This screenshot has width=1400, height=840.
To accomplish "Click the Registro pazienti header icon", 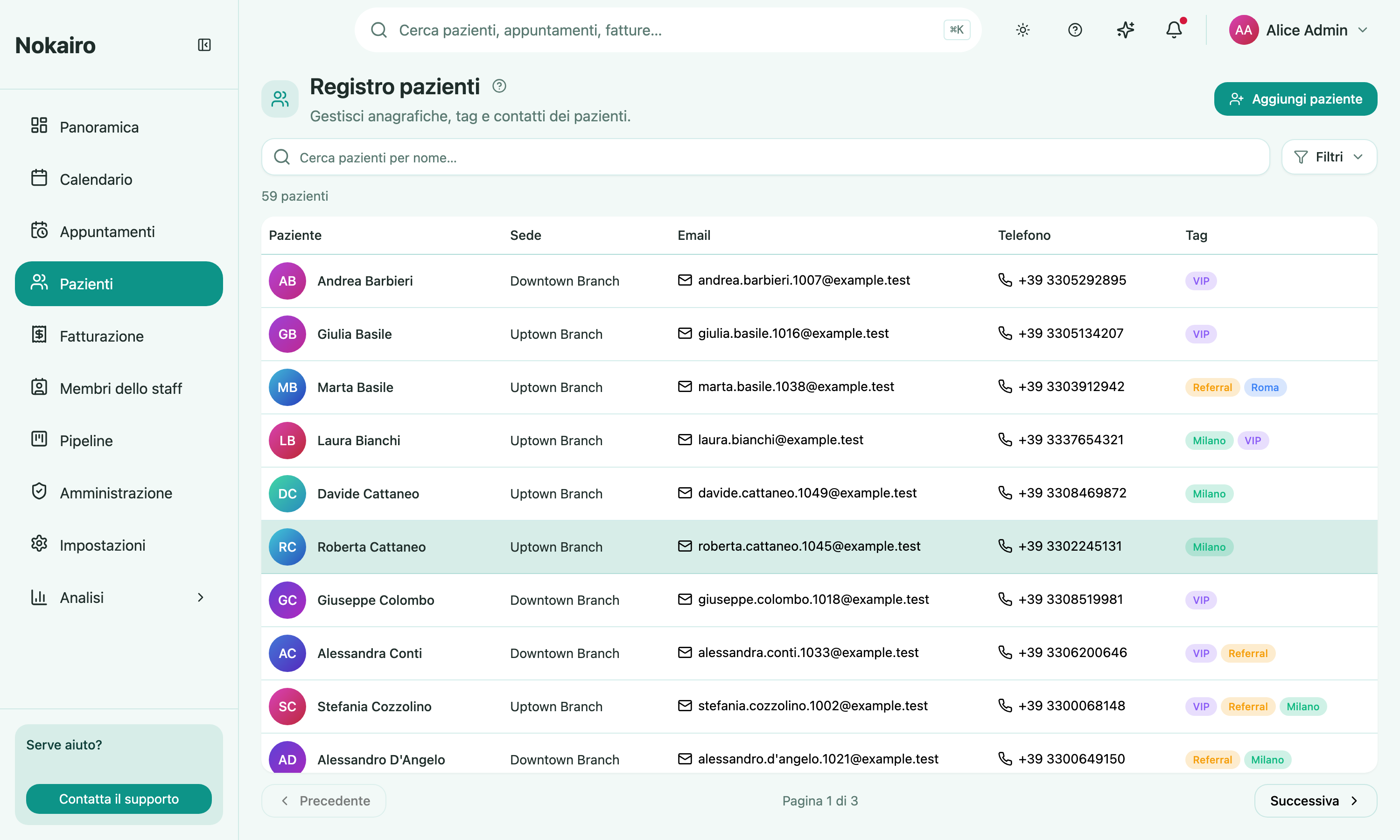I will point(280,99).
